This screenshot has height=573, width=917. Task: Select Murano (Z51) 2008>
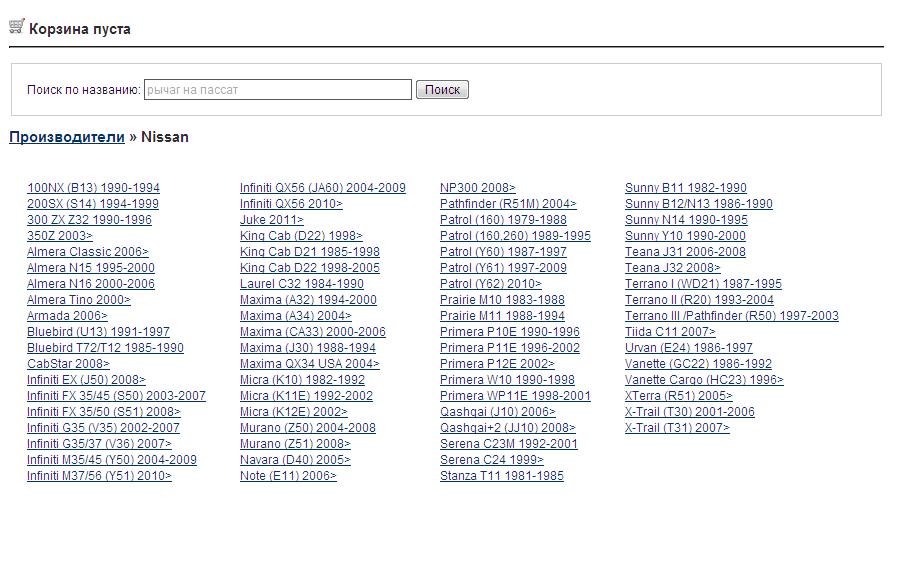click(x=295, y=444)
